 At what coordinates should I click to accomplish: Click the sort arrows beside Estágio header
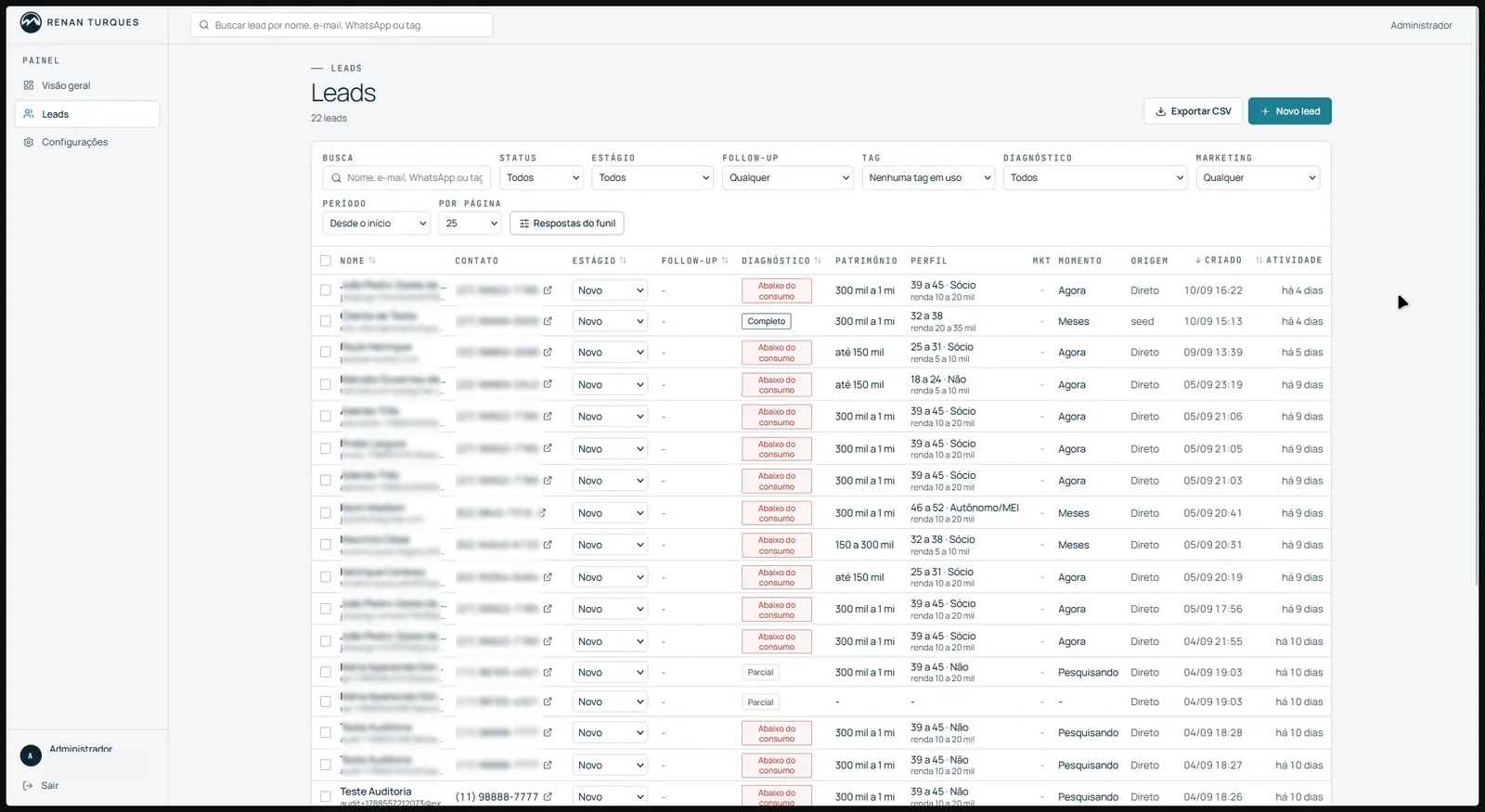point(623,261)
